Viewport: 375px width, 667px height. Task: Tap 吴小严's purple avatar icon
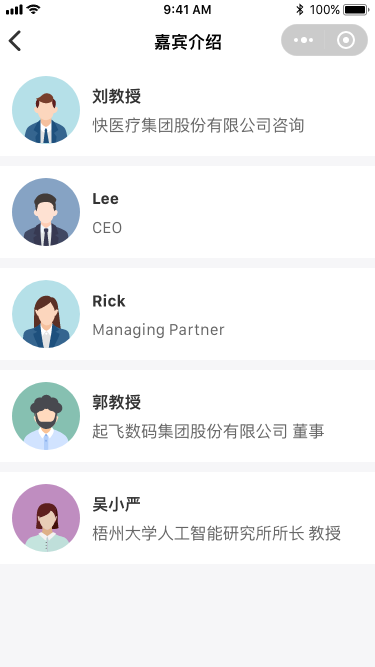coord(46,518)
